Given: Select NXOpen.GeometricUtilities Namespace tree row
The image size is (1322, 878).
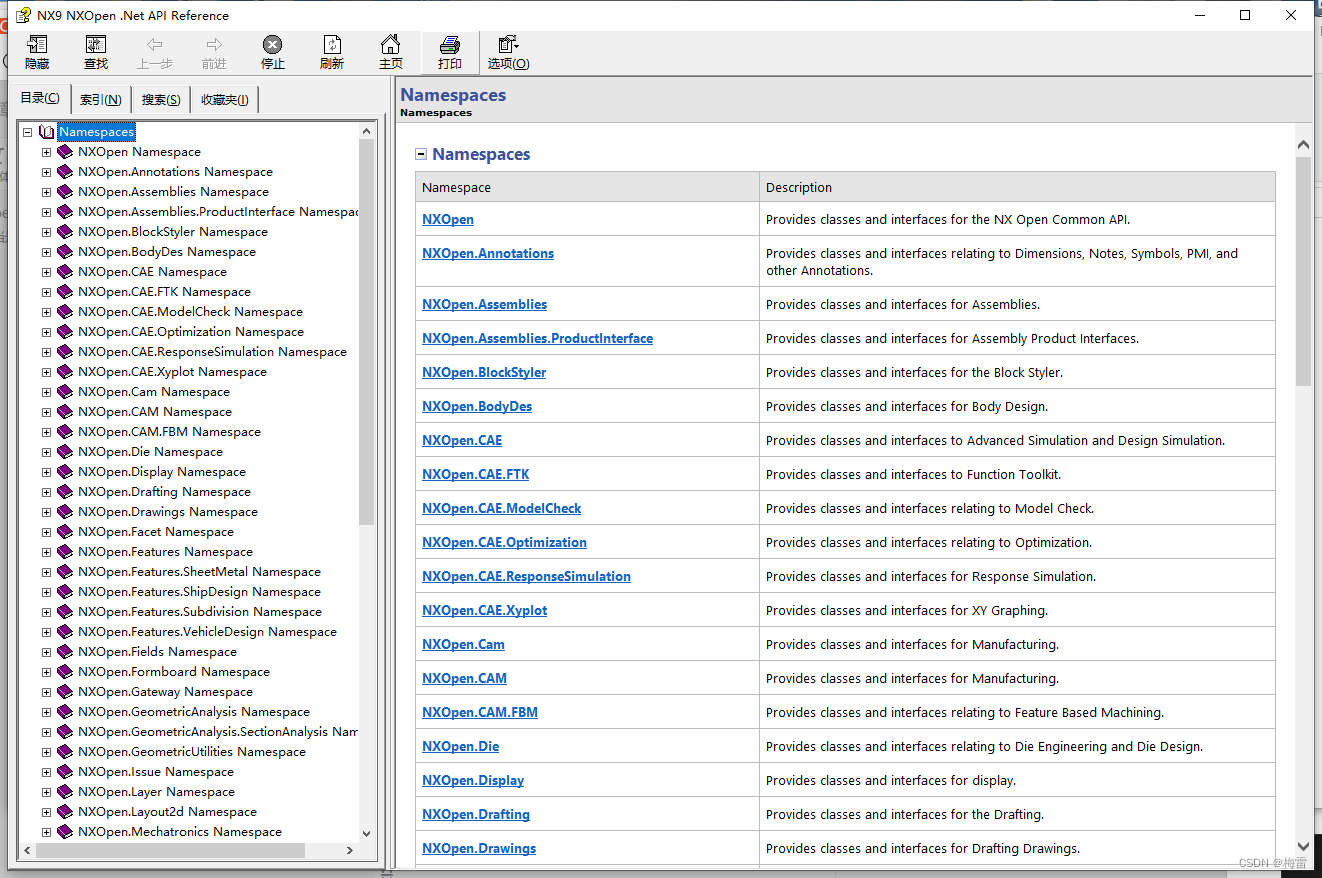Looking at the screenshot, I should point(192,752).
